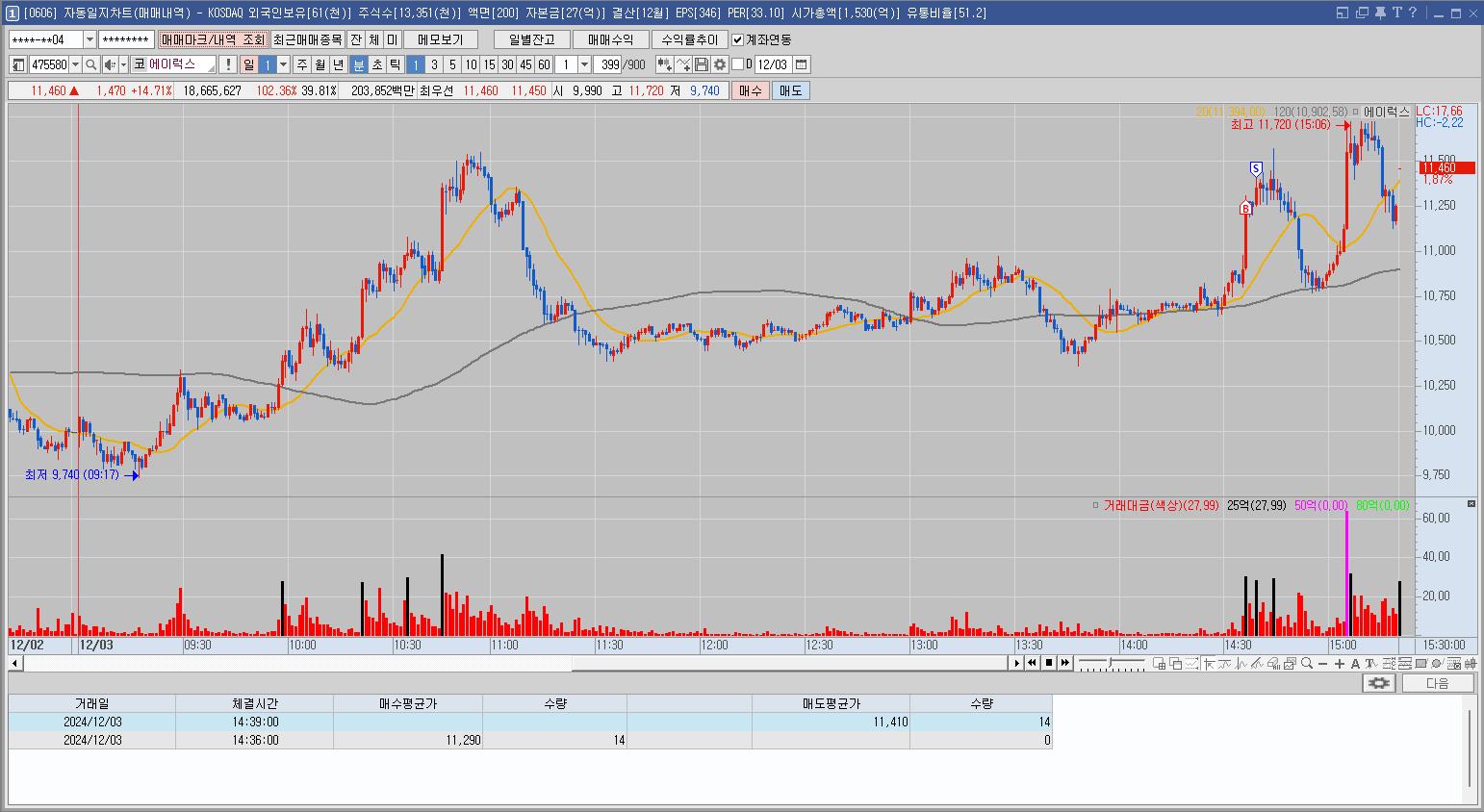Click the exclamation mark info button
1484x812 pixels.
(x=227, y=64)
